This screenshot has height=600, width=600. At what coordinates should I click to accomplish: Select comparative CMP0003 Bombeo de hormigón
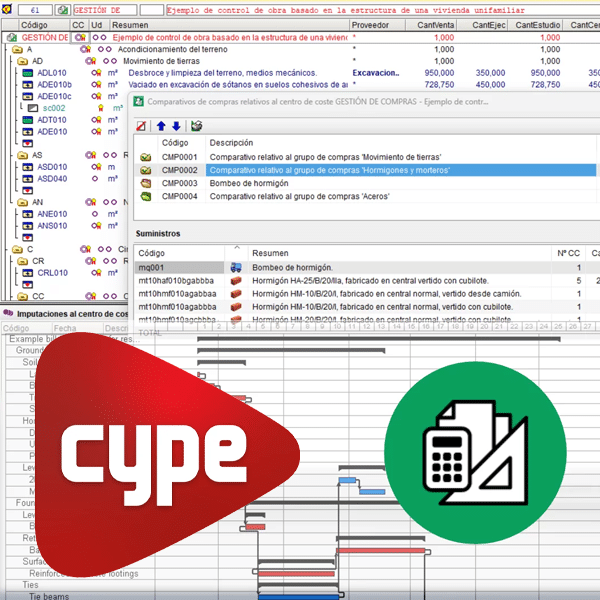[365, 183]
